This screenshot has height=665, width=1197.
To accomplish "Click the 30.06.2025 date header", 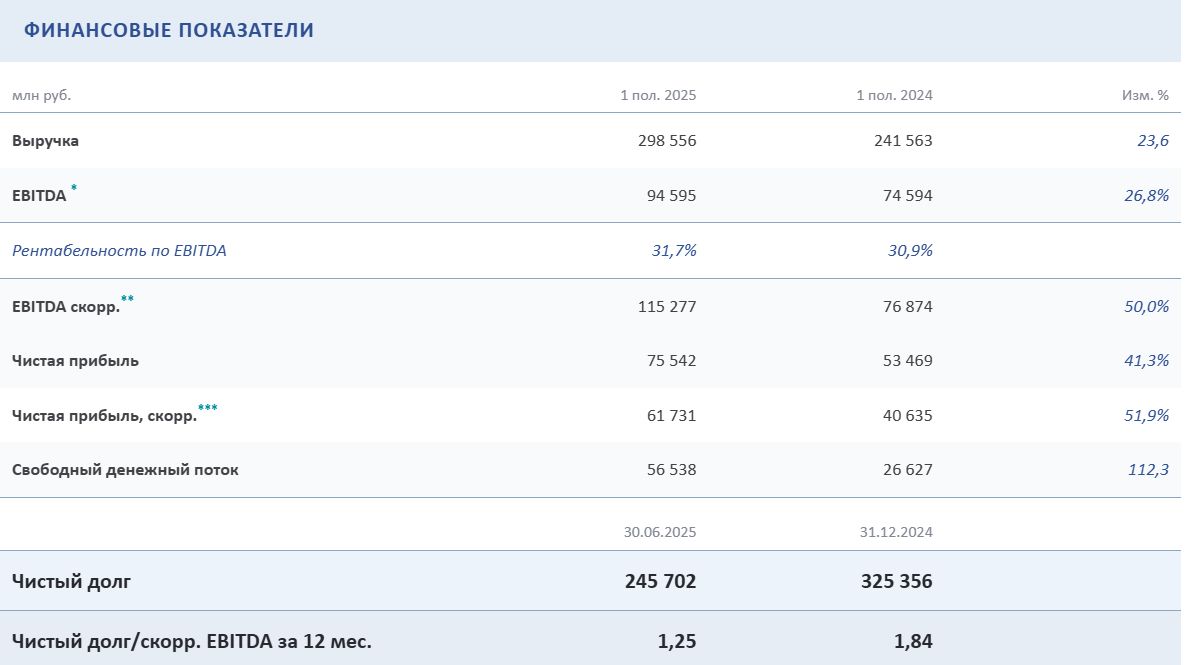I will click(660, 532).
